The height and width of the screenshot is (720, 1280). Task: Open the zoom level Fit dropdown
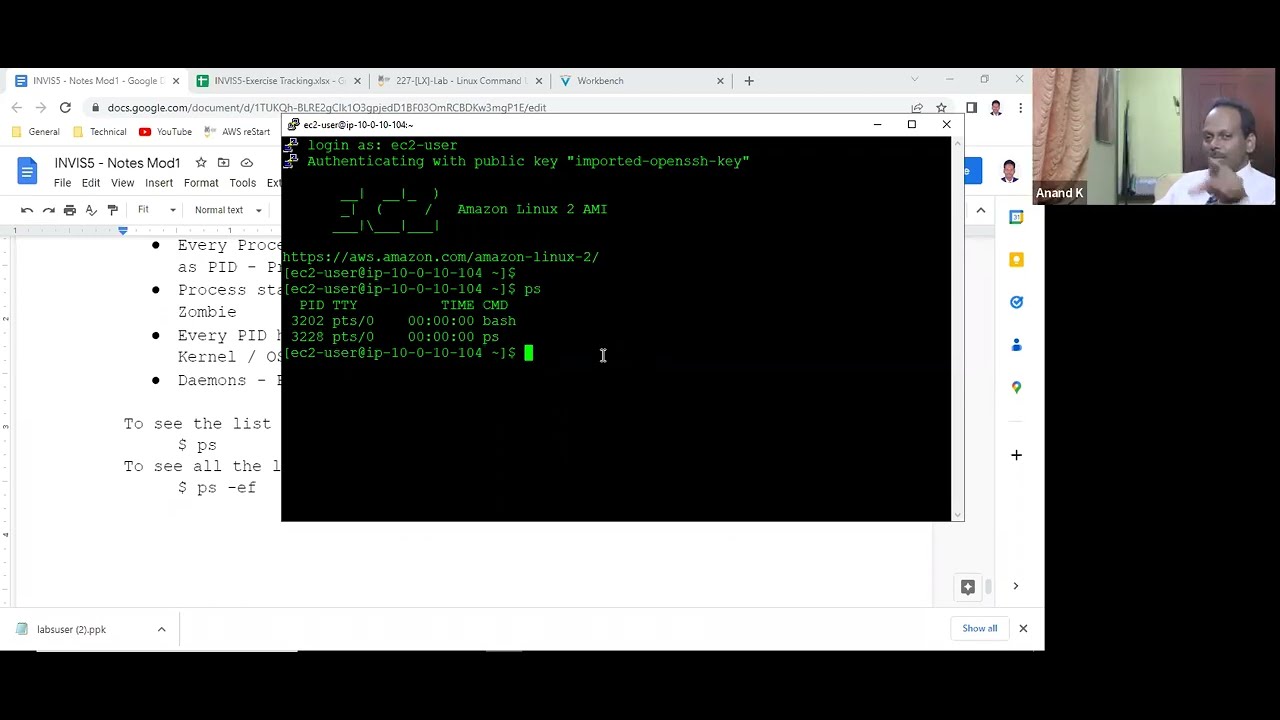click(156, 210)
